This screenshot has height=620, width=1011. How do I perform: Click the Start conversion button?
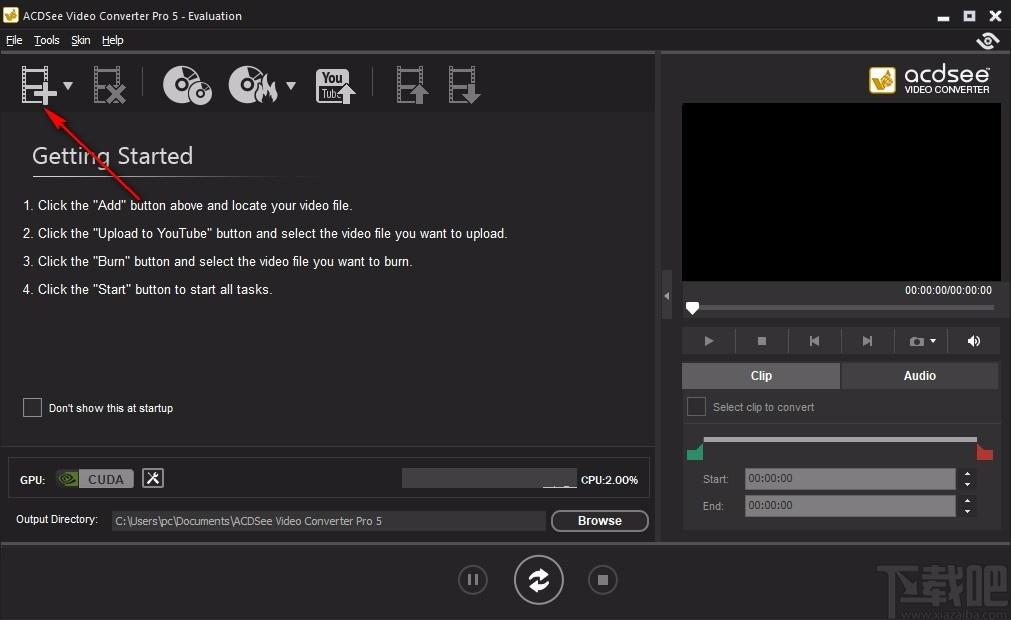538,580
